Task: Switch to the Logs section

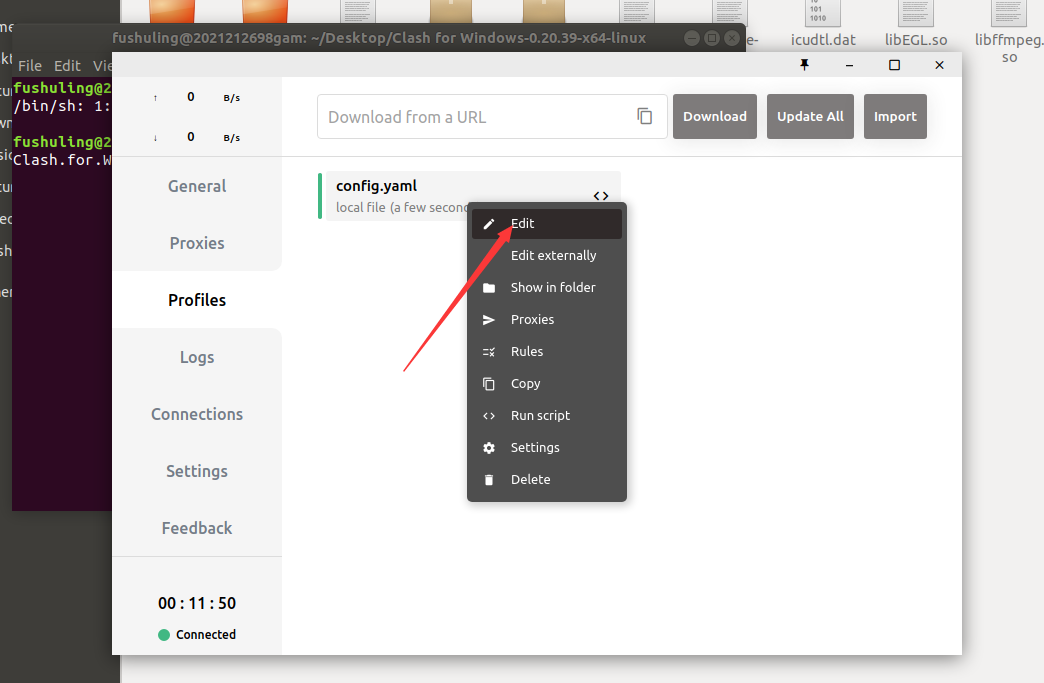Action: [197, 357]
